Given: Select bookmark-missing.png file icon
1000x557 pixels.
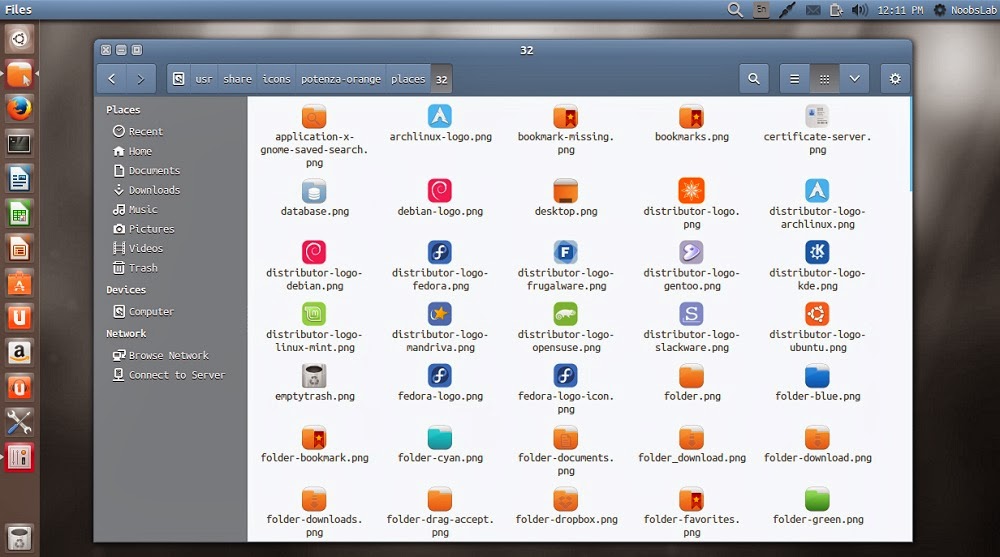Looking at the screenshot, I should [566, 116].
